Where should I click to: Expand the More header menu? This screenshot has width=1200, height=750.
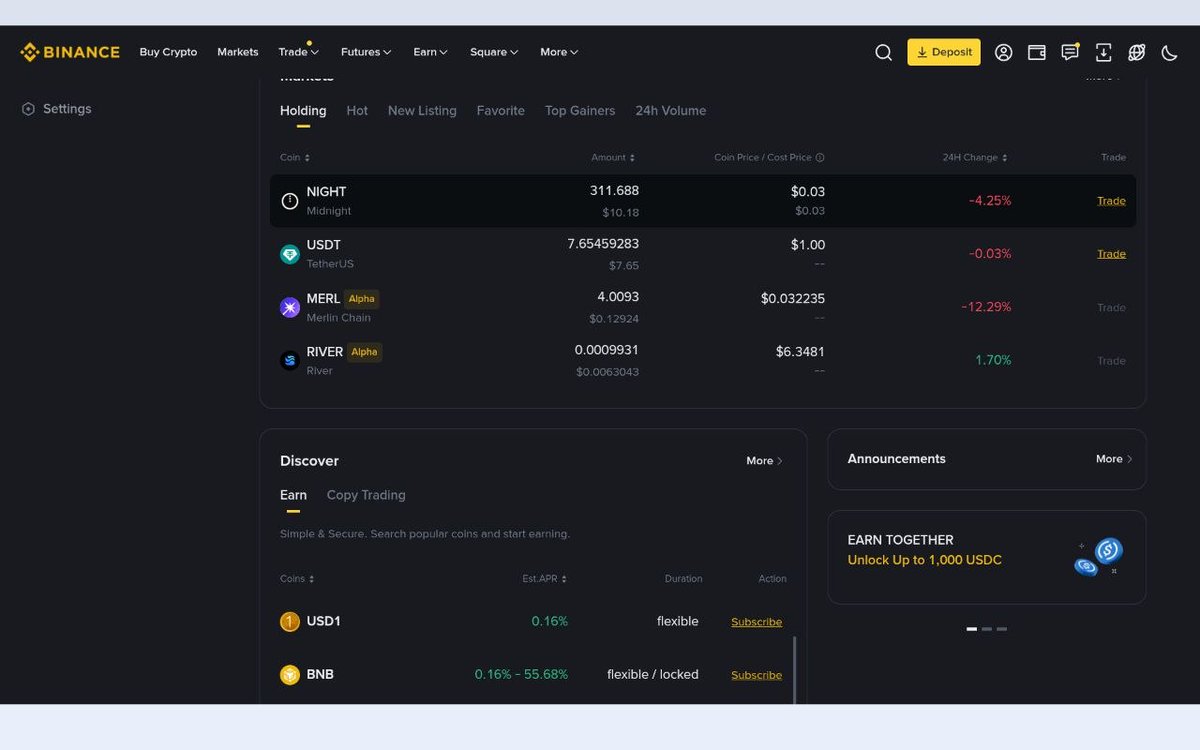(559, 52)
